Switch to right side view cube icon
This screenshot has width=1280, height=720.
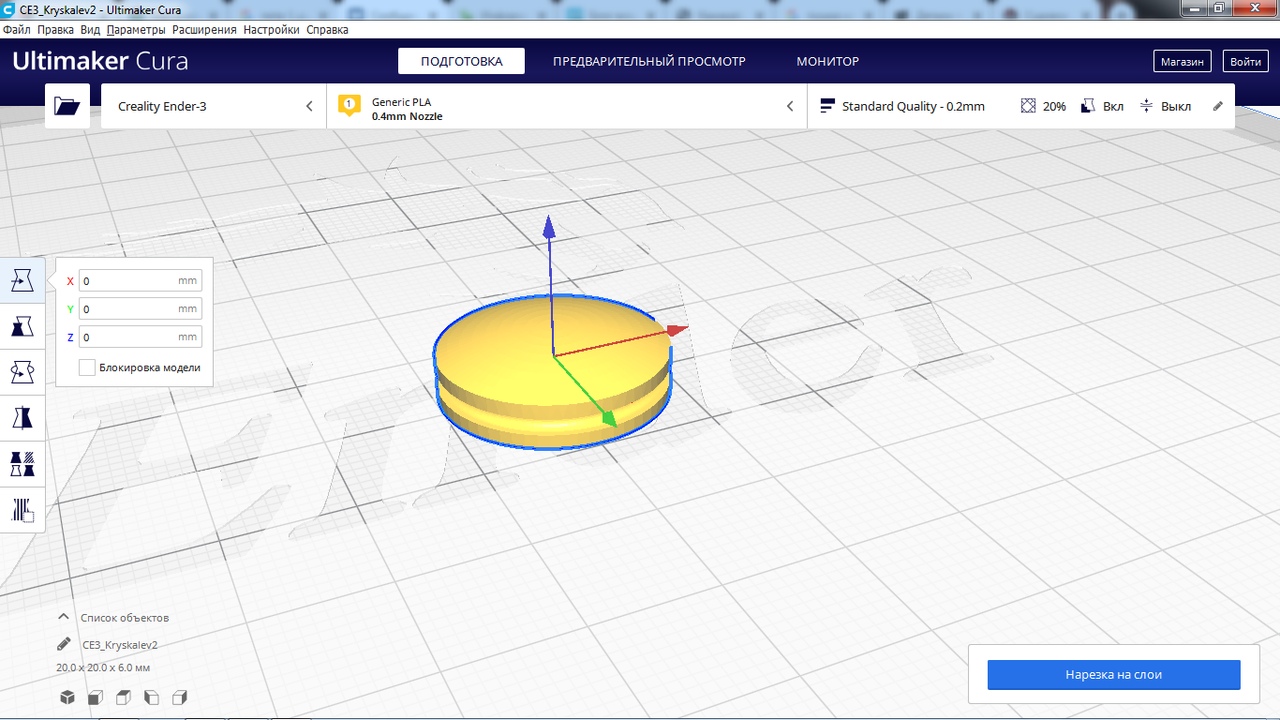tap(180, 697)
